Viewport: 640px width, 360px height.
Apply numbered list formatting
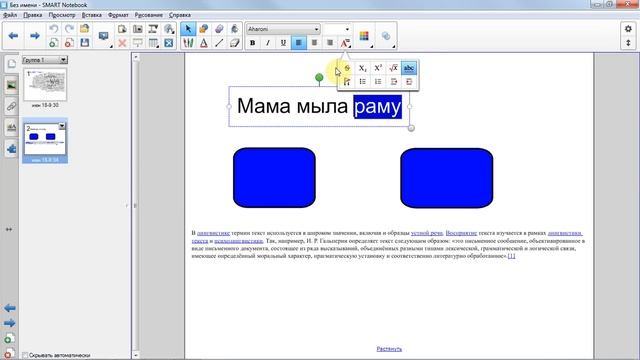[378, 82]
